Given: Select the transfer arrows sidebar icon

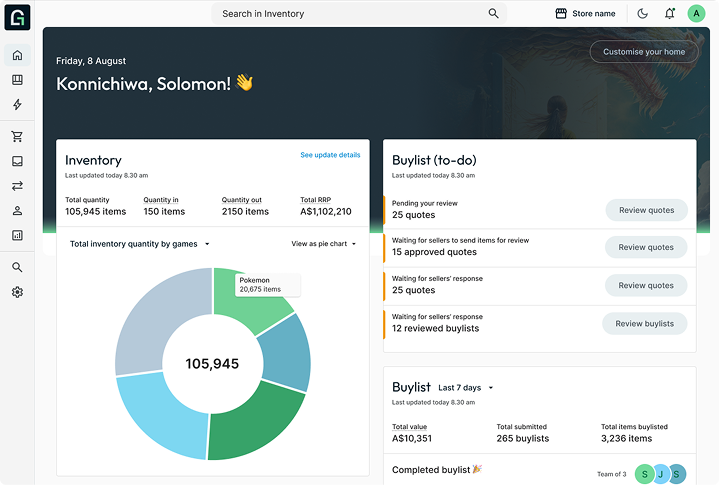Looking at the screenshot, I should (17, 186).
